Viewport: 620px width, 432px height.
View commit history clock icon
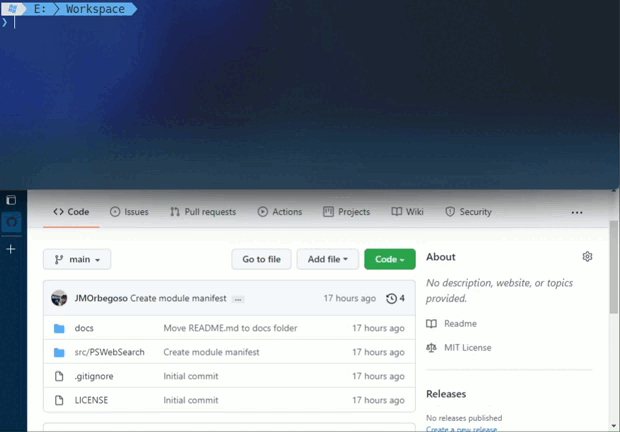391,298
